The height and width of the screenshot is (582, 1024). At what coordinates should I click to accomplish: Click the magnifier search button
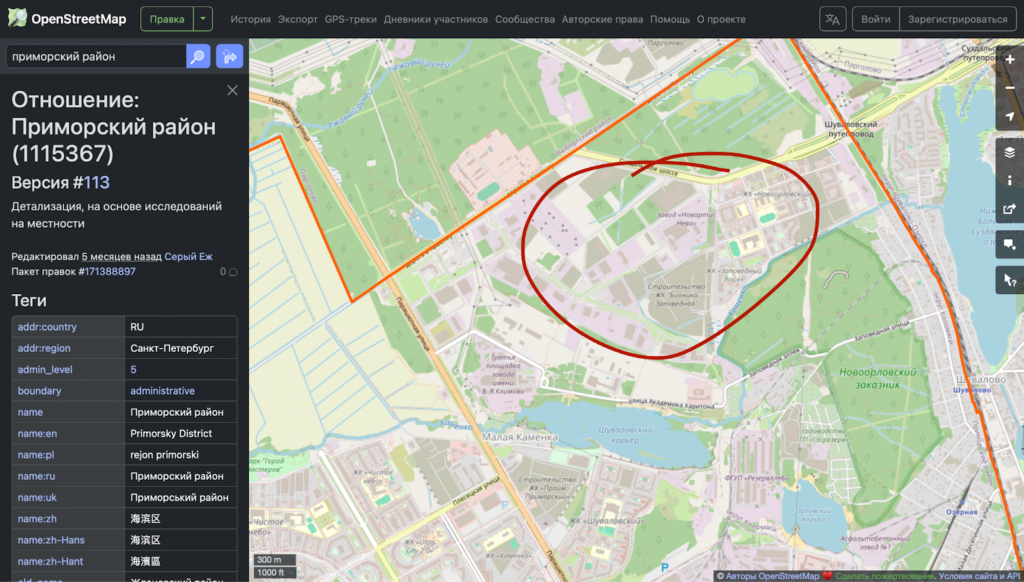pyautogui.click(x=198, y=57)
